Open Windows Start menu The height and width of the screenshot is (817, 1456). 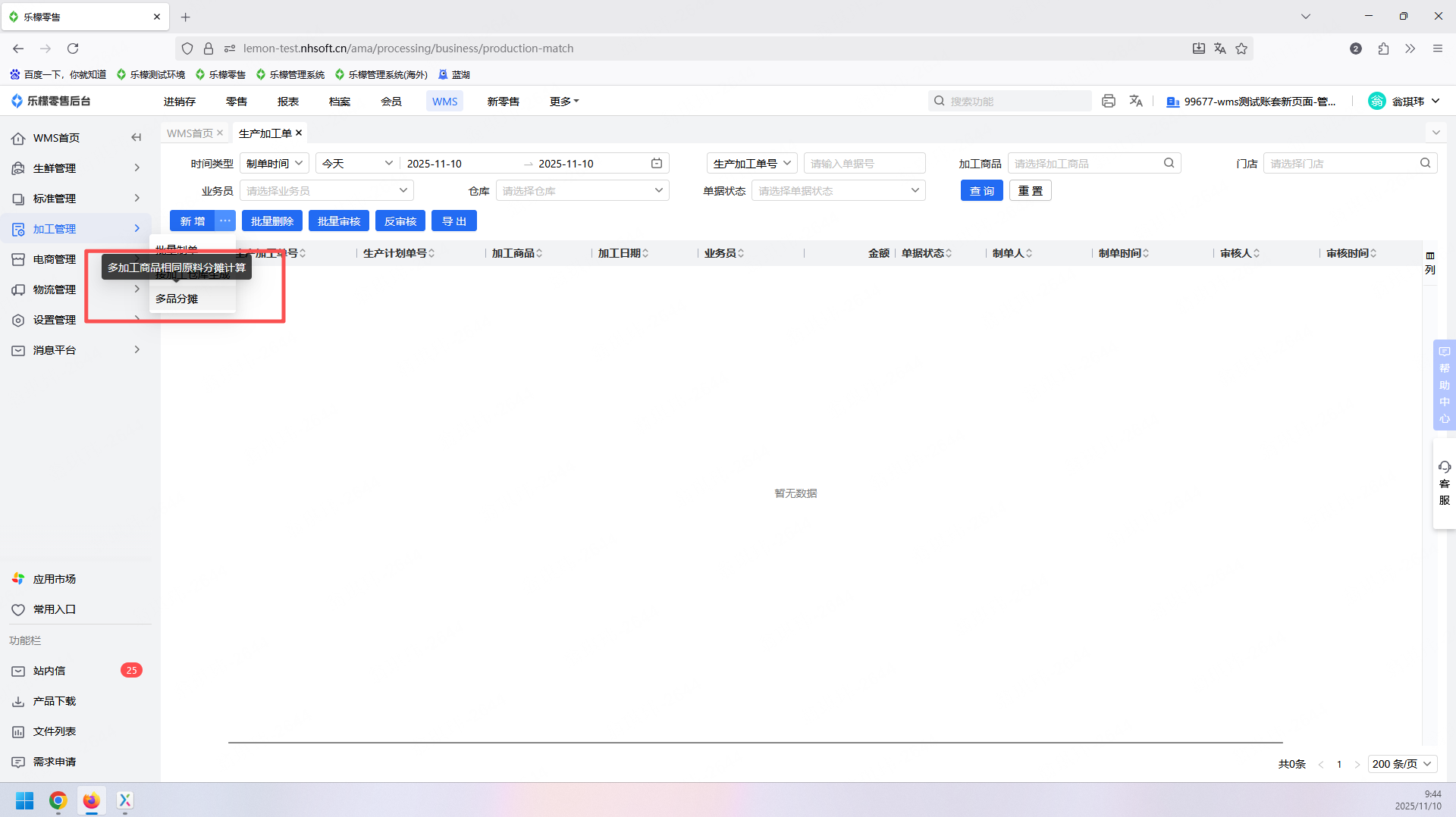point(24,800)
